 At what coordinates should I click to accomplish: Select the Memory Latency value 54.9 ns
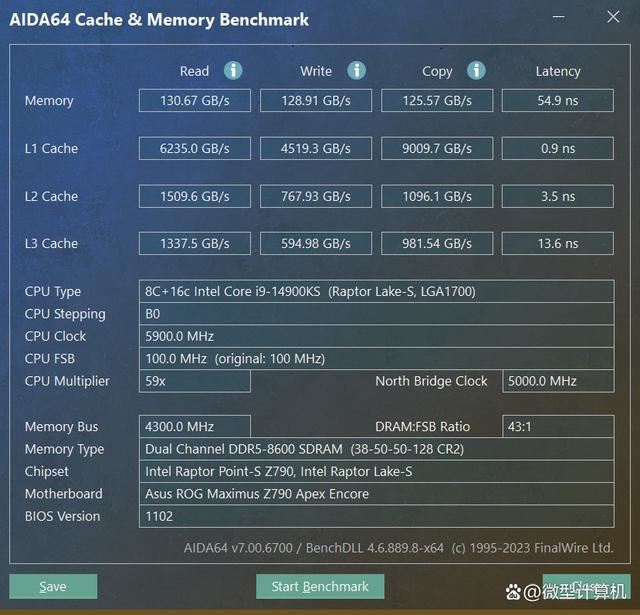[557, 101]
